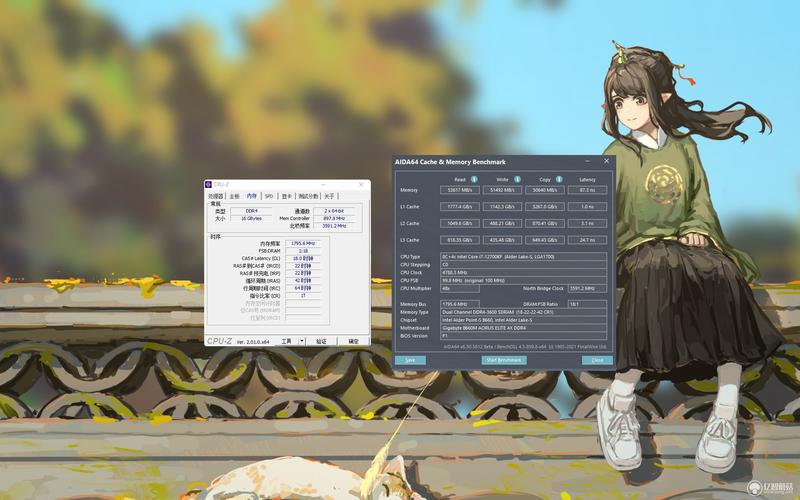The width and height of the screenshot is (800, 500).
Task: Click the CPU-Z title bar app icon
Action: (209, 185)
